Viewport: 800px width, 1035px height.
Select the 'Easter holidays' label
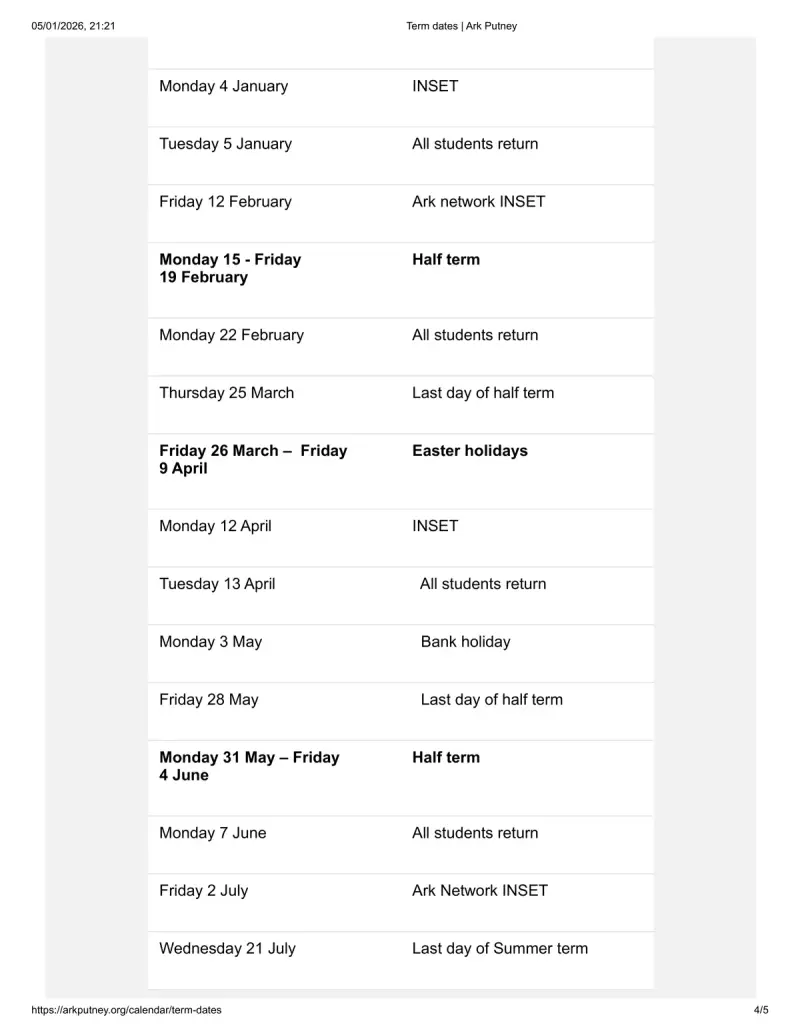470,451
